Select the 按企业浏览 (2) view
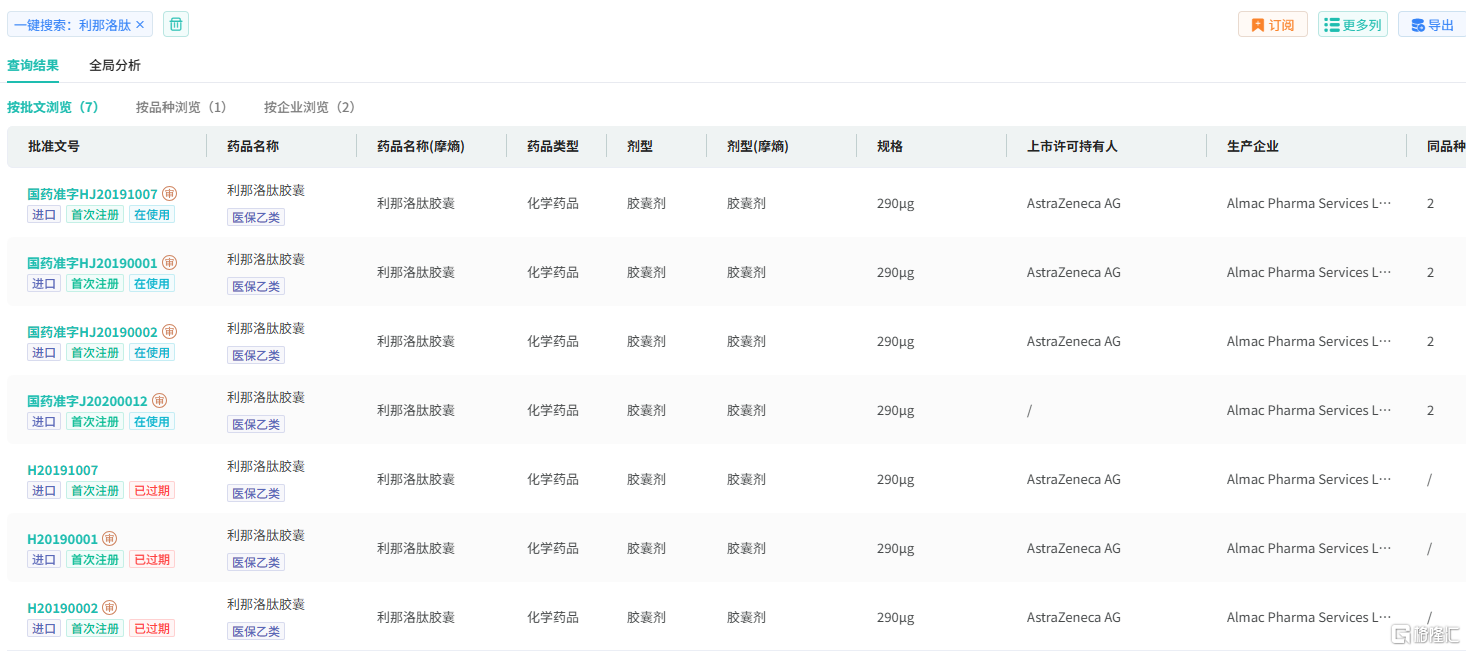Viewport: 1466px width, 651px height. (309, 107)
